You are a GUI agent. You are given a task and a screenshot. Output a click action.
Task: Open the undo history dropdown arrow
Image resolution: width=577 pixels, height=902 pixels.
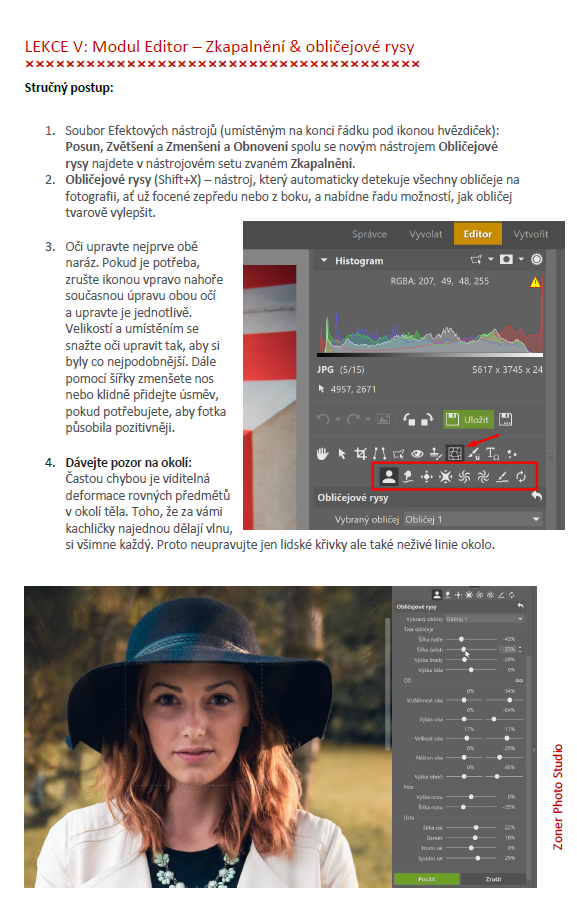(x=338, y=419)
